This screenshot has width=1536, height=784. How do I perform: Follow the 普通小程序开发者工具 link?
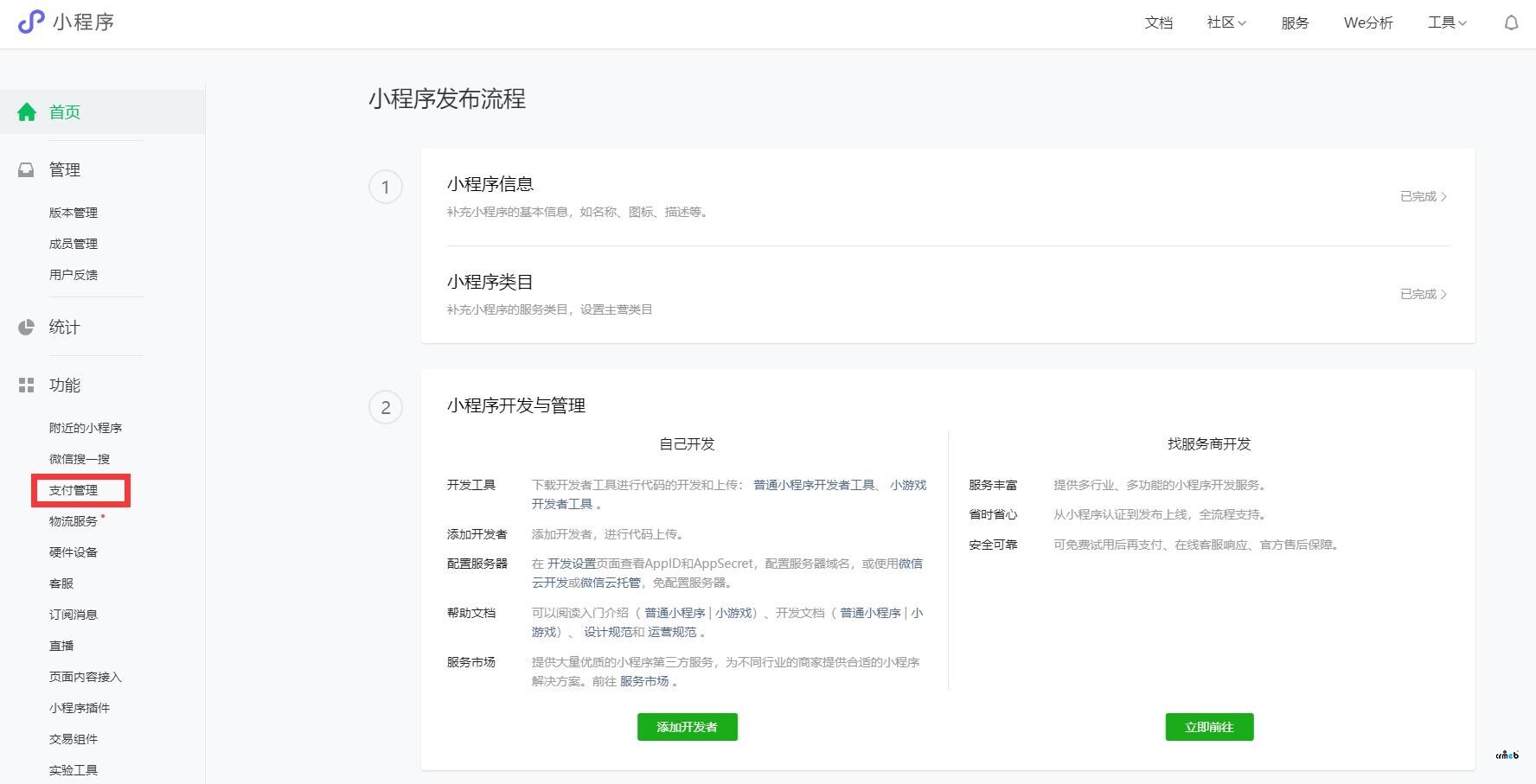pyautogui.click(x=814, y=485)
